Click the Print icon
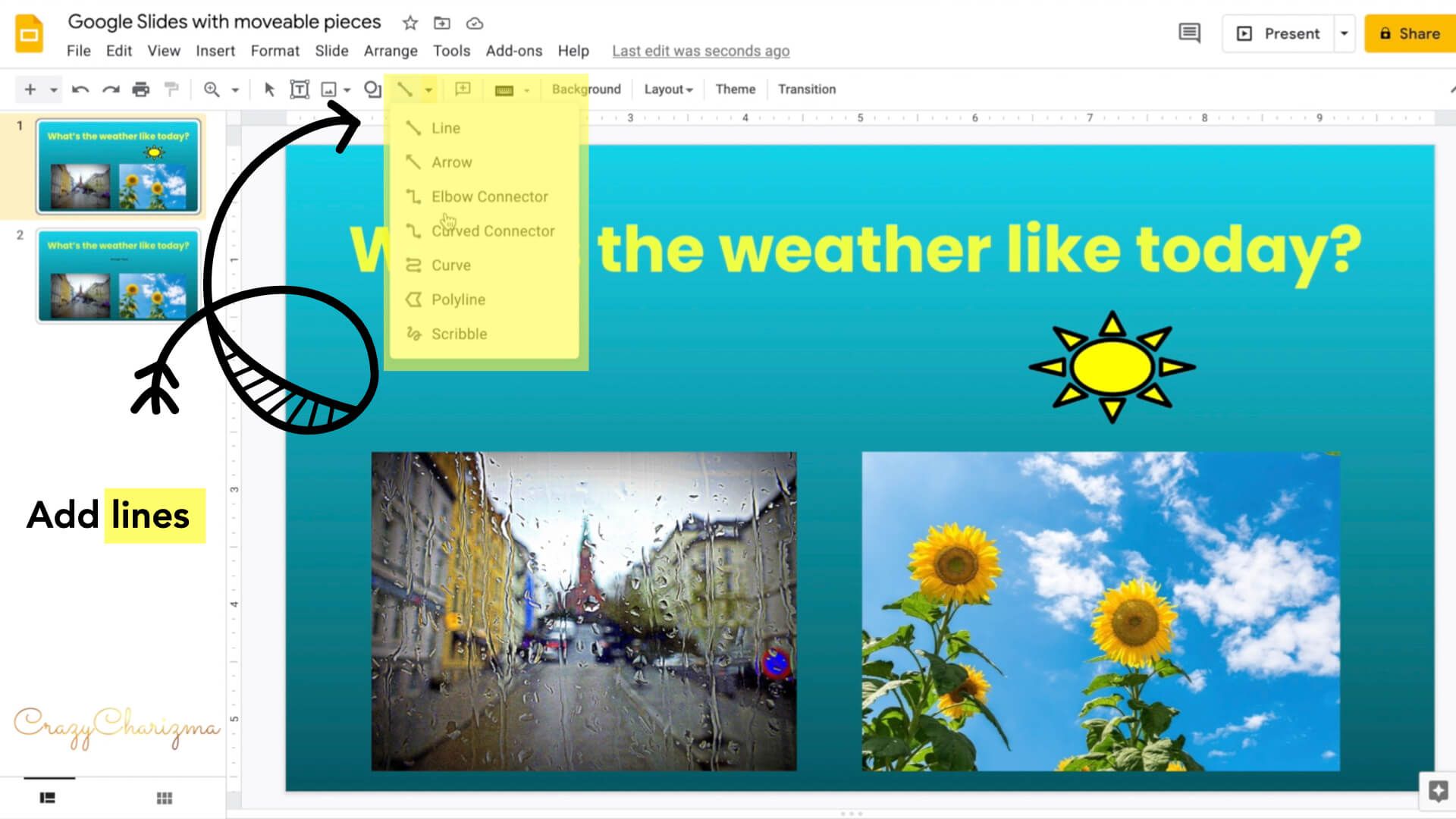The height and width of the screenshot is (819, 1456). pos(140,89)
